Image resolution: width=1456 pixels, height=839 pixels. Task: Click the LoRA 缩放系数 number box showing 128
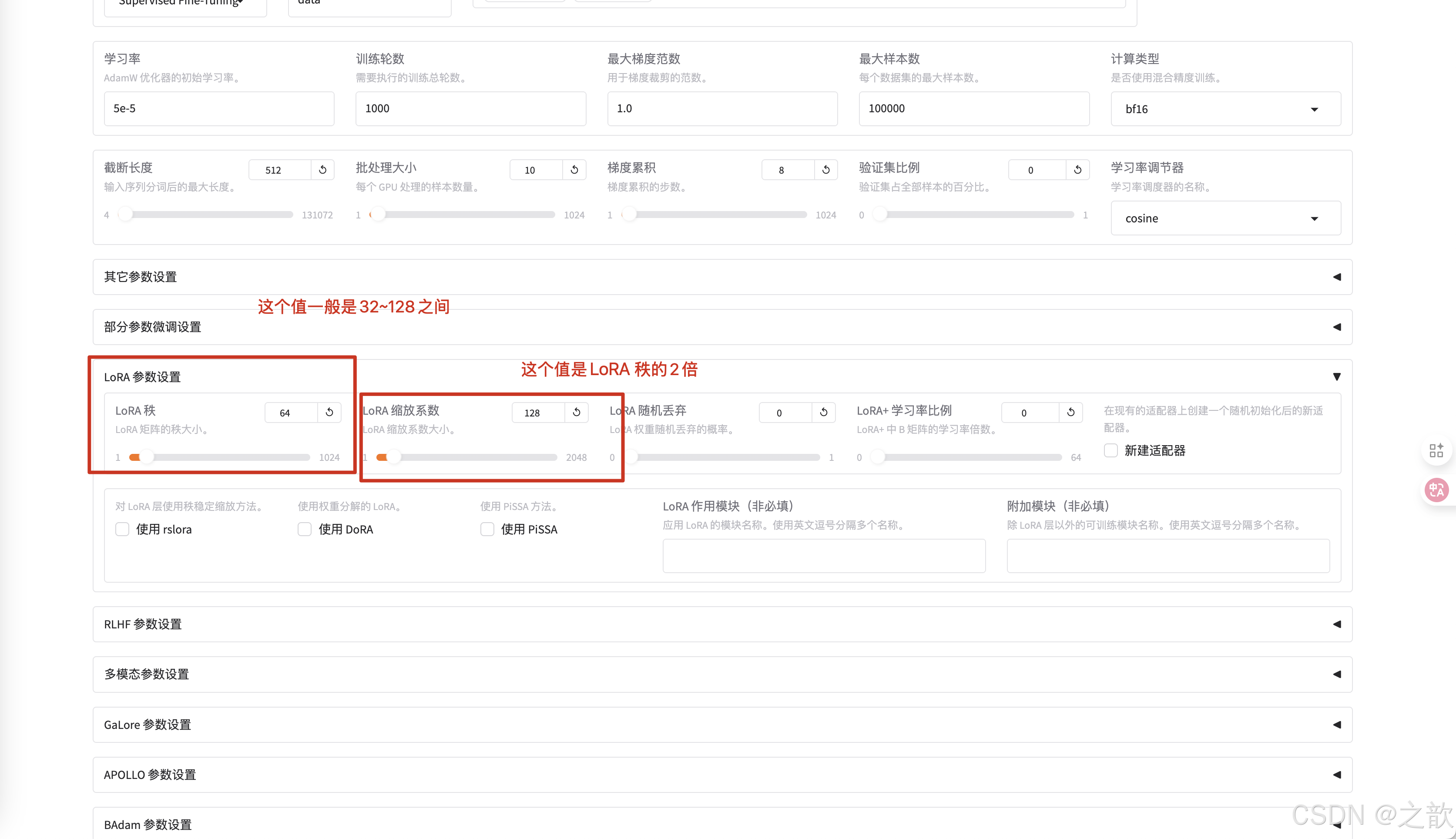click(x=539, y=413)
